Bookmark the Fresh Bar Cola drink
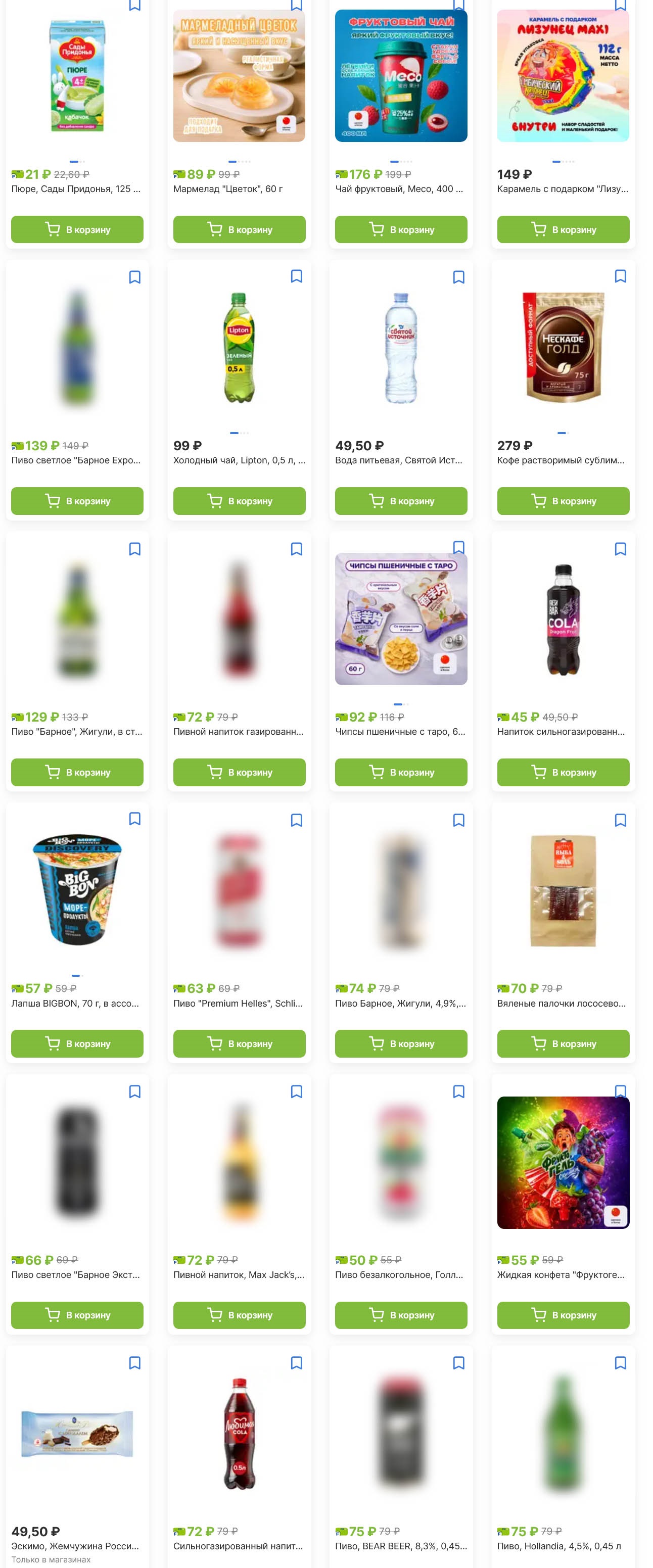This screenshot has height=1568, width=653. [x=620, y=549]
